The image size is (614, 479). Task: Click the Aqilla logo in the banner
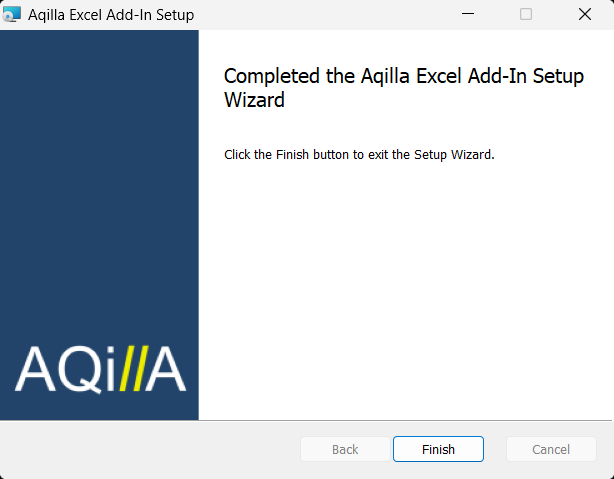[100, 369]
